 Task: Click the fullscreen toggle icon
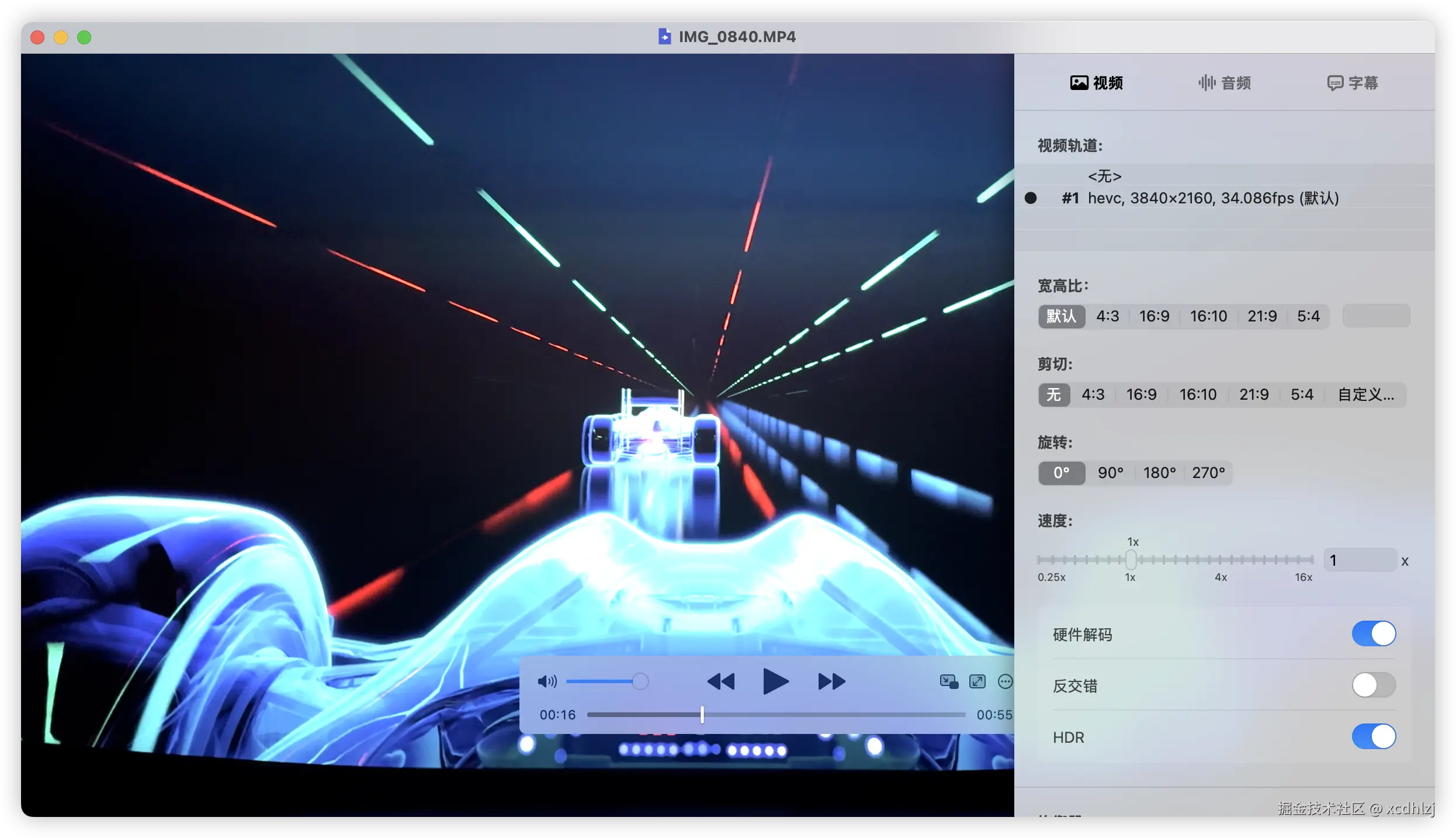pos(977,681)
